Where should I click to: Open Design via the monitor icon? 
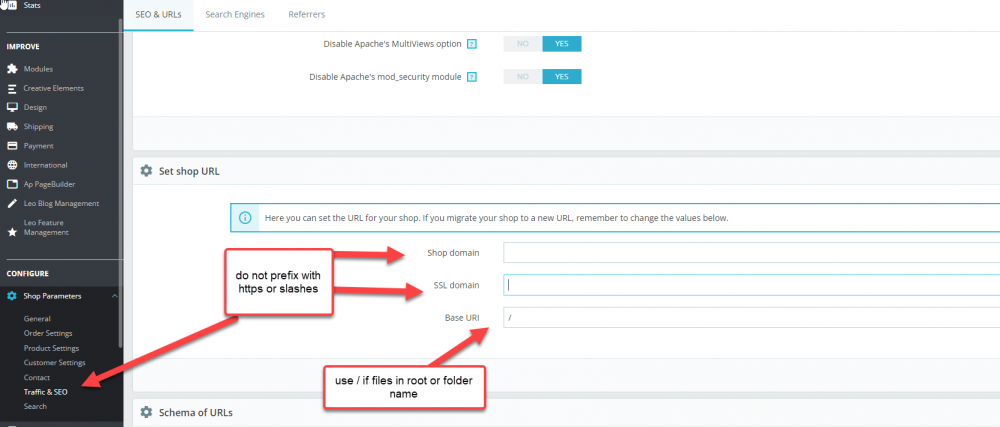(x=11, y=107)
